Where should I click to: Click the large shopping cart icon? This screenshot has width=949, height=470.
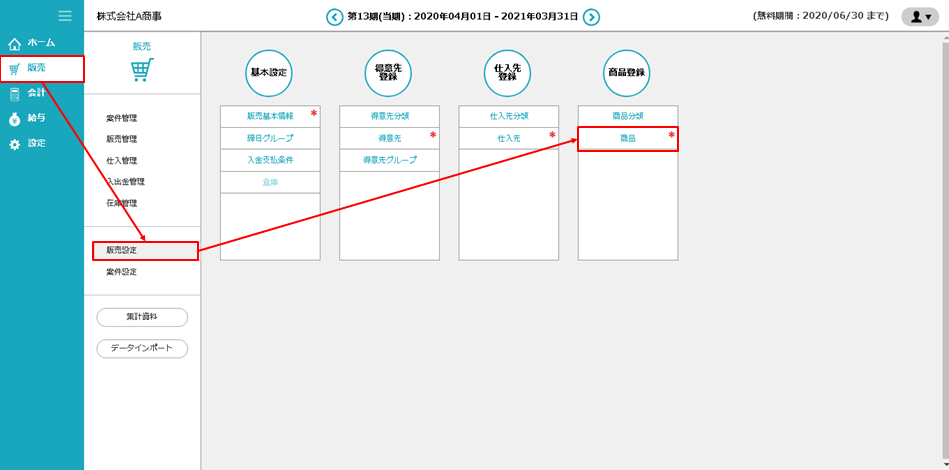click(142, 70)
